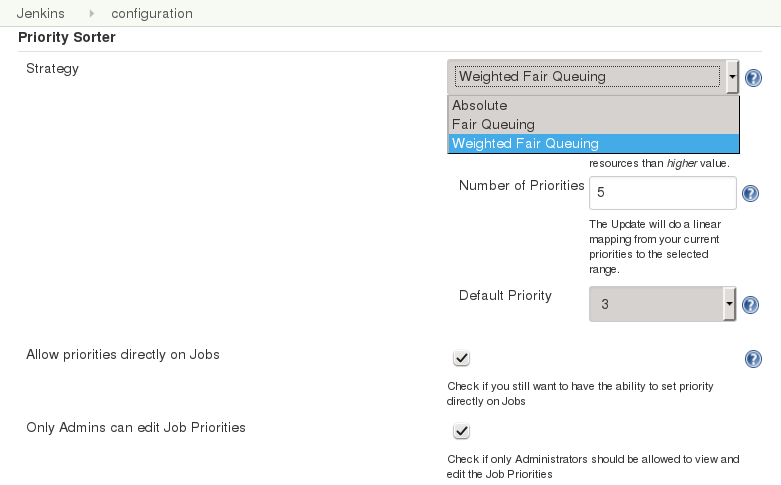
Task: Click the Allow priorities directly on Jobs label
Action: [123, 354]
